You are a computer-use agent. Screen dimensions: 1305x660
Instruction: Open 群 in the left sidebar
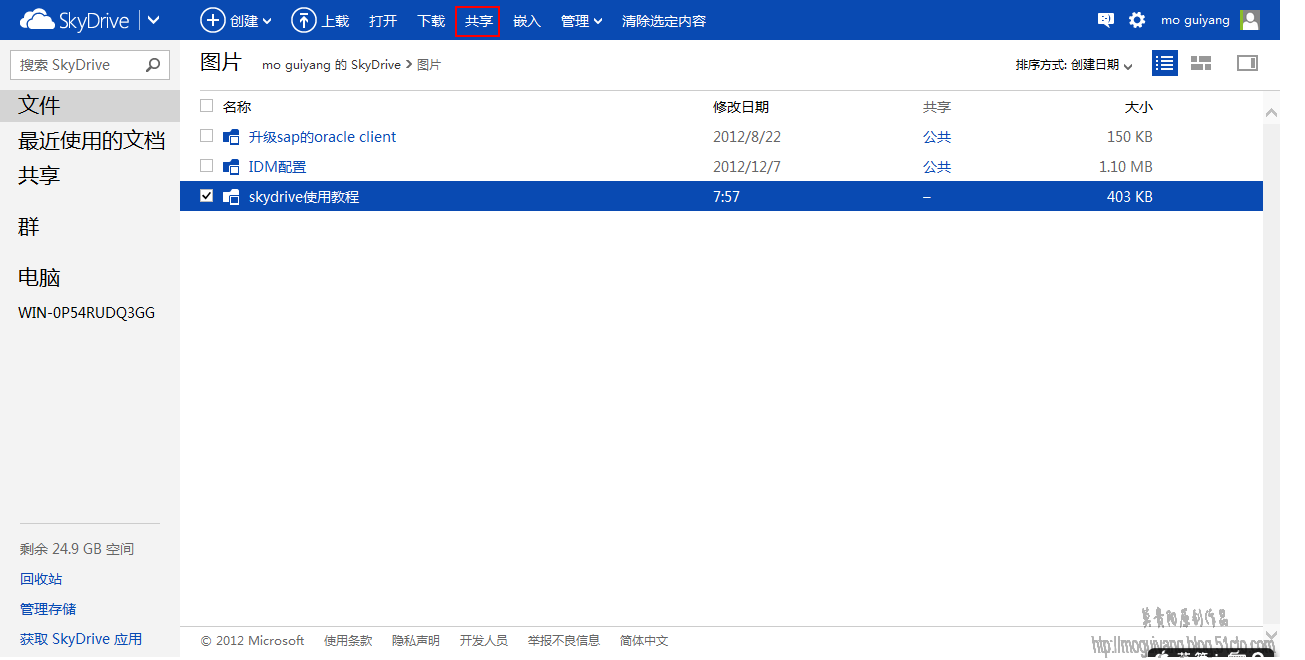(x=29, y=227)
